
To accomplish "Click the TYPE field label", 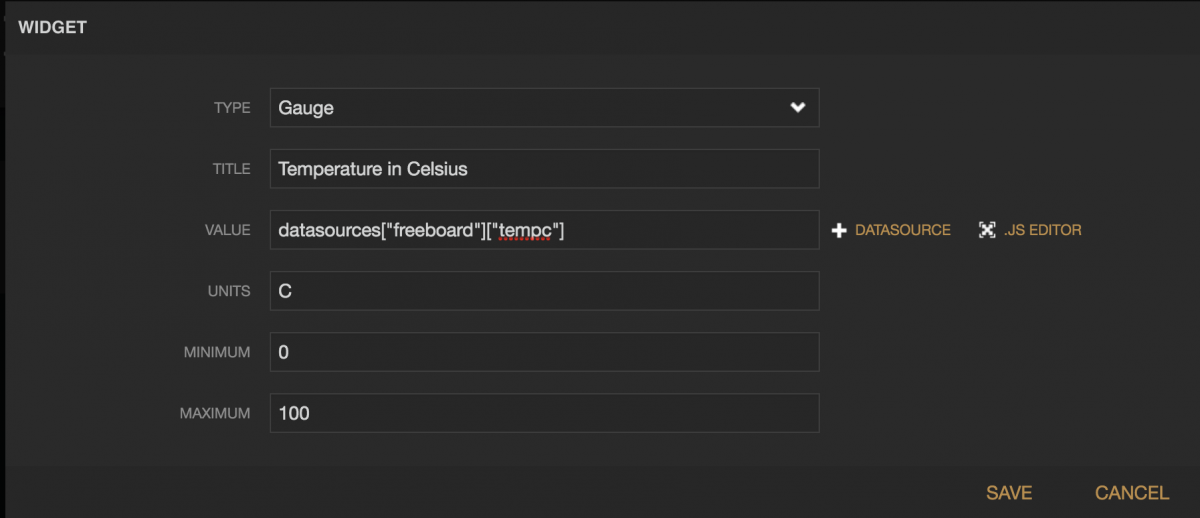I will (232, 108).
